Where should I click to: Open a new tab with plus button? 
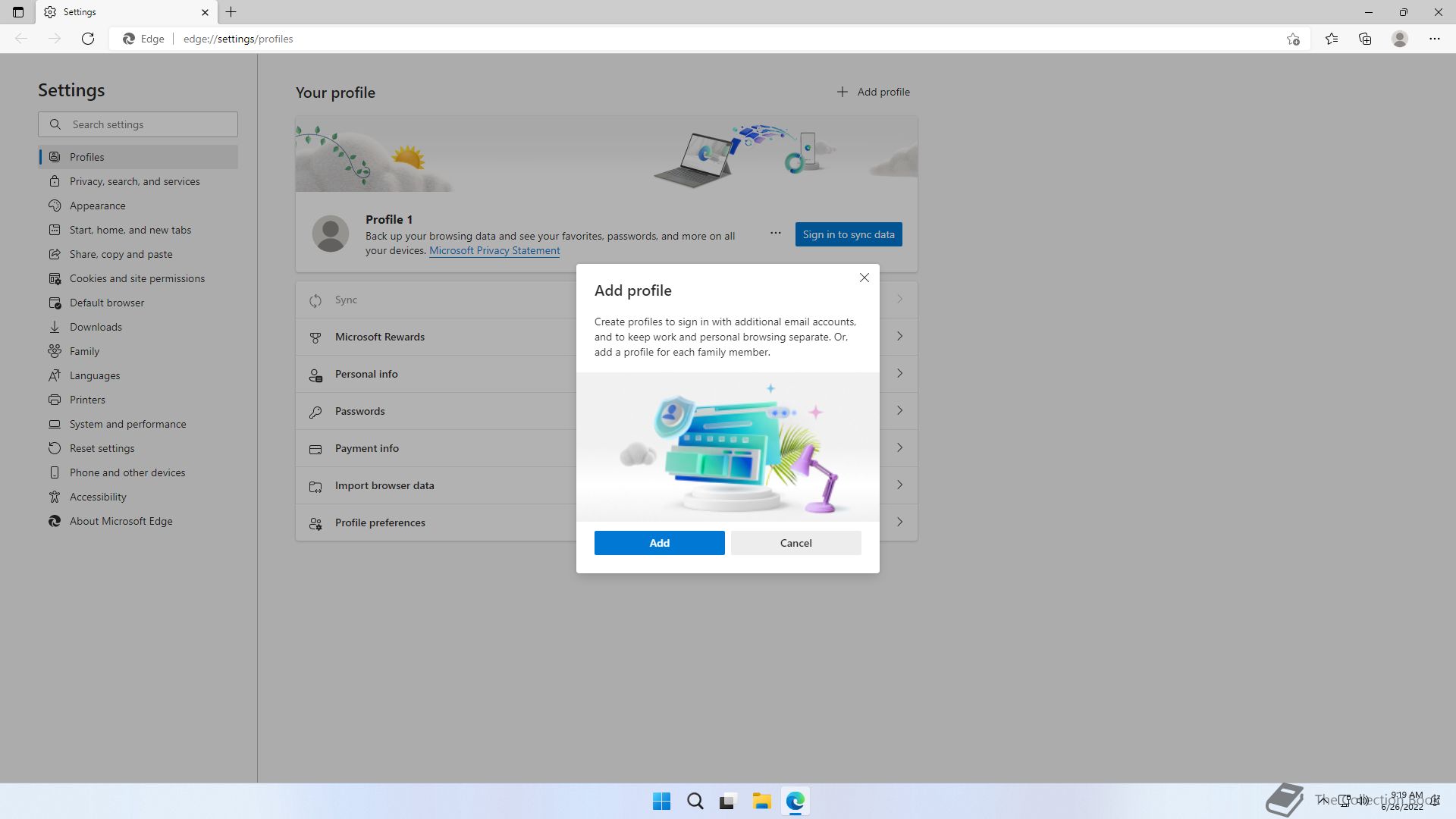point(231,12)
